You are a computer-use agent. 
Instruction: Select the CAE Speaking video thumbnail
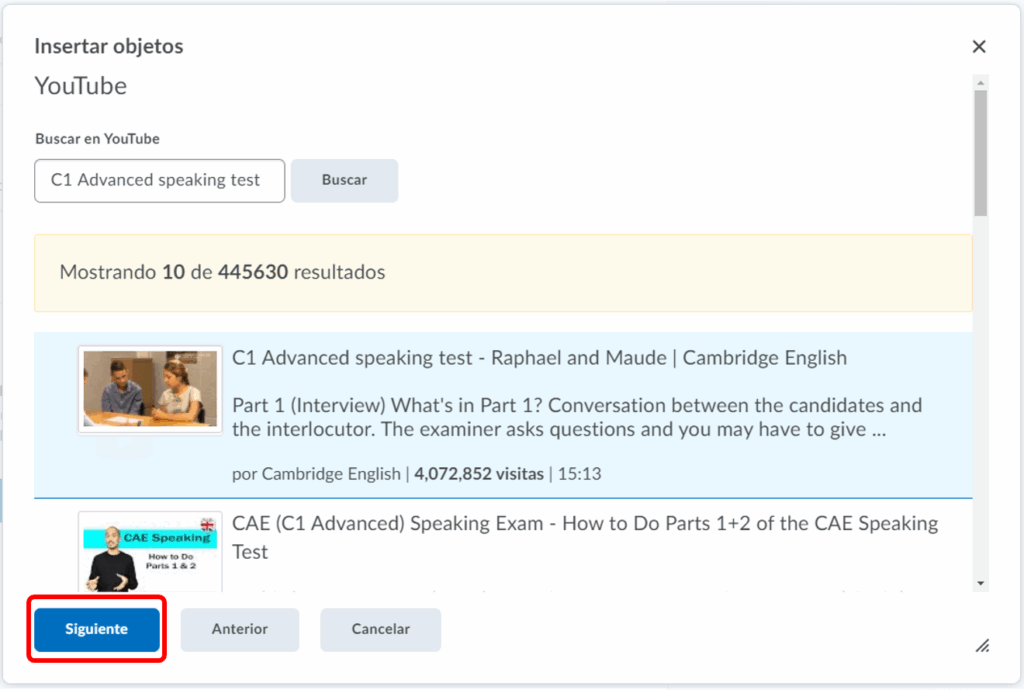[x=150, y=552]
